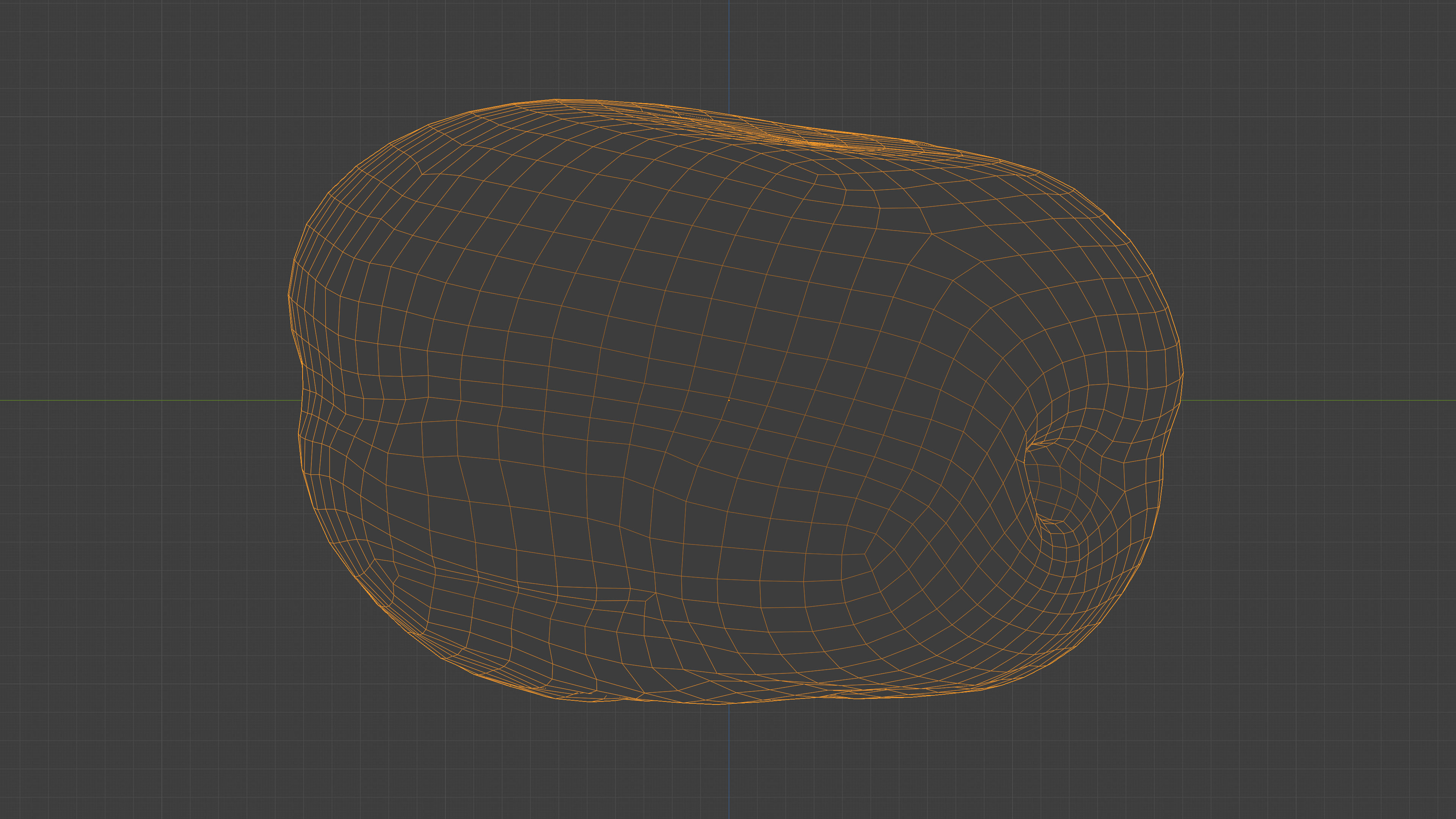Click the blue Z axis line above mesh
The image size is (1456, 819).
point(728,51)
